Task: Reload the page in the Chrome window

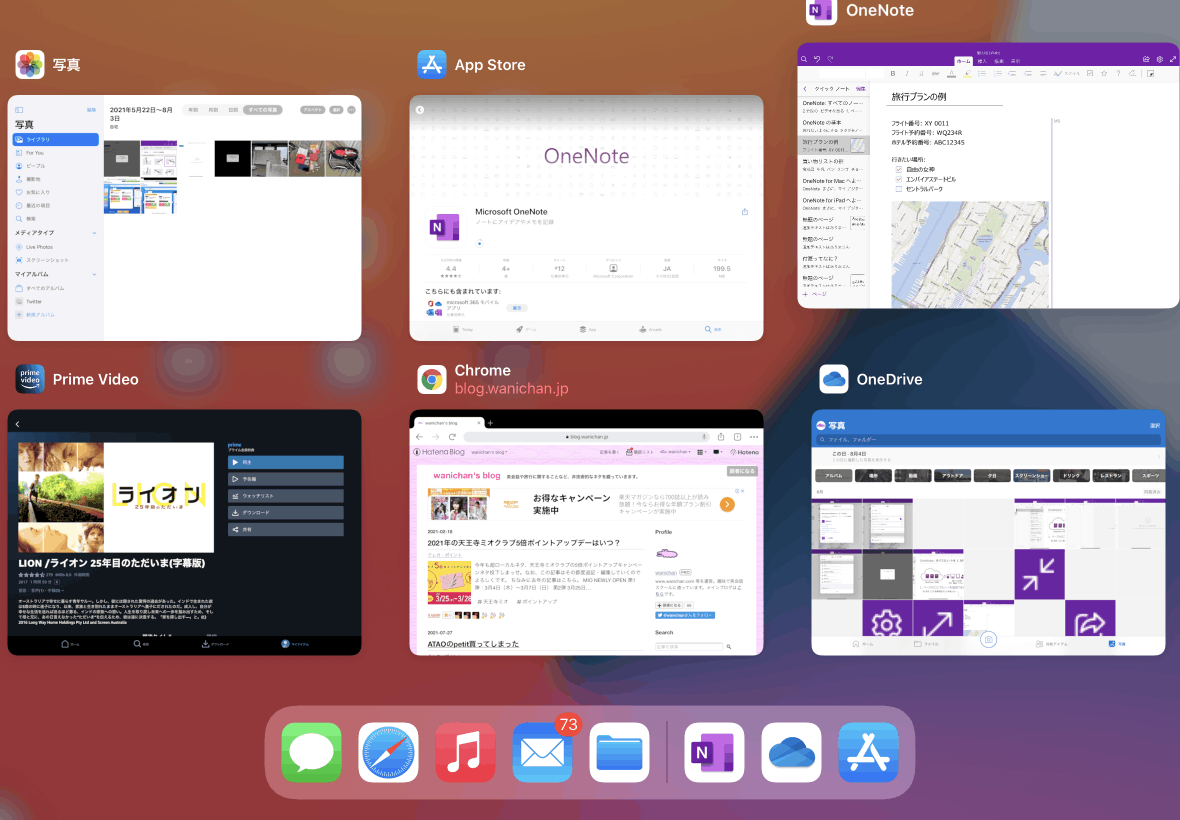Action: click(x=452, y=437)
